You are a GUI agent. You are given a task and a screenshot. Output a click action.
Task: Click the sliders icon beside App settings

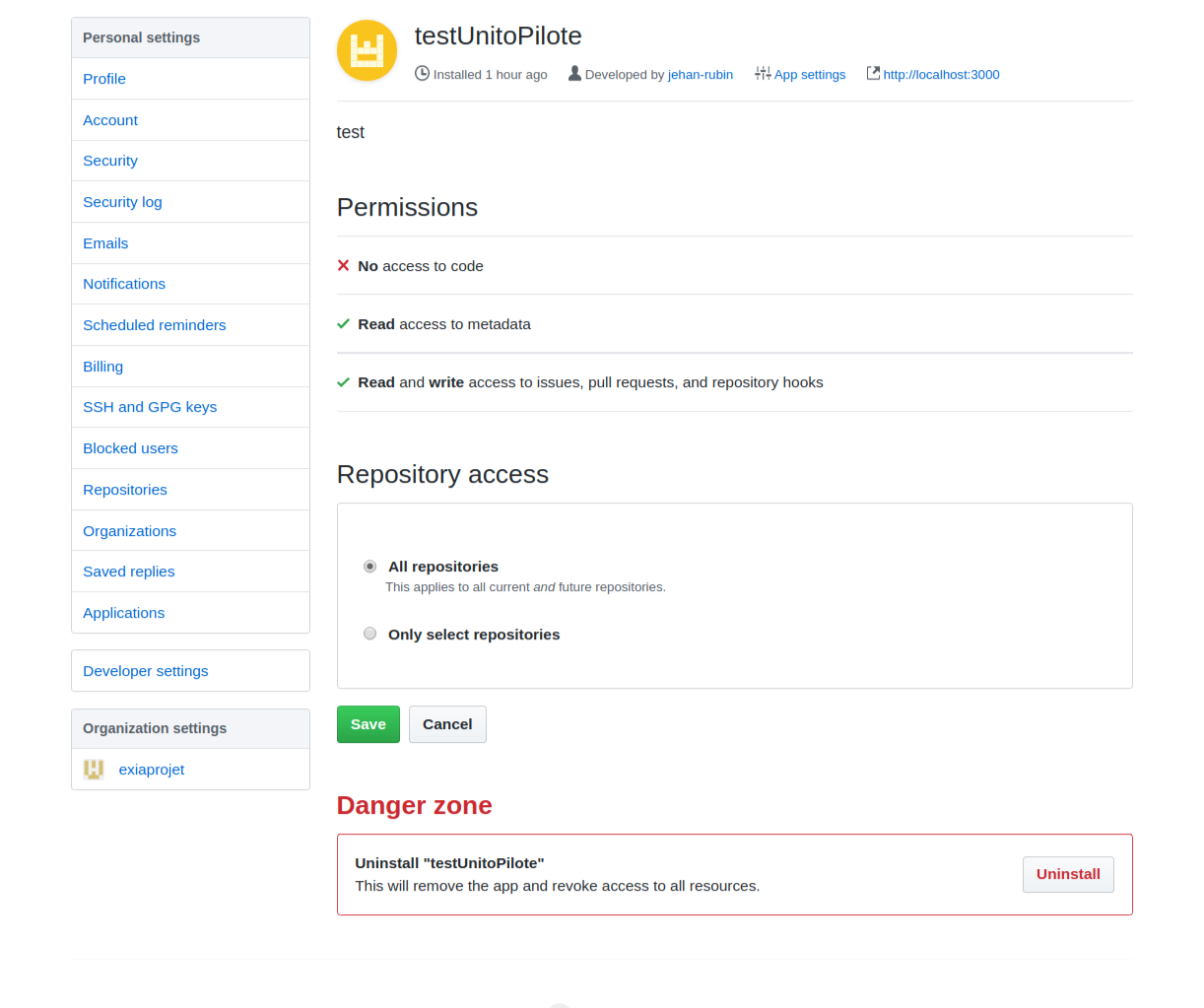(x=763, y=73)
